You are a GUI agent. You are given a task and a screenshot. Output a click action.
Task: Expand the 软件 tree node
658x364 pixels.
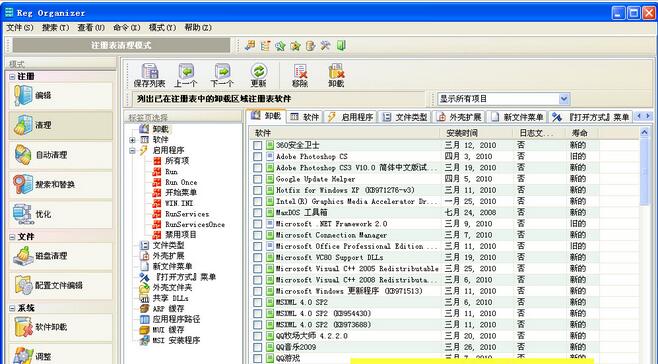(x=133, y=140)
